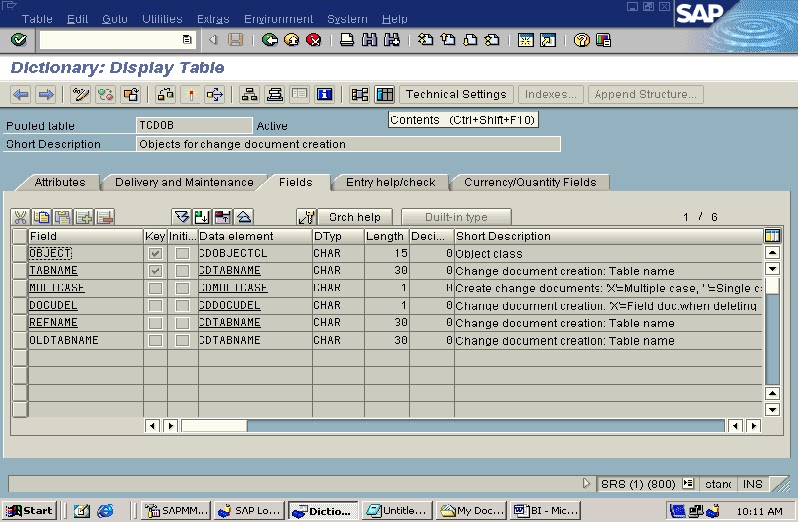Click the Customize Local Layout icon
This screenshot has width=798, height=522.
click(x=603, y=40)
